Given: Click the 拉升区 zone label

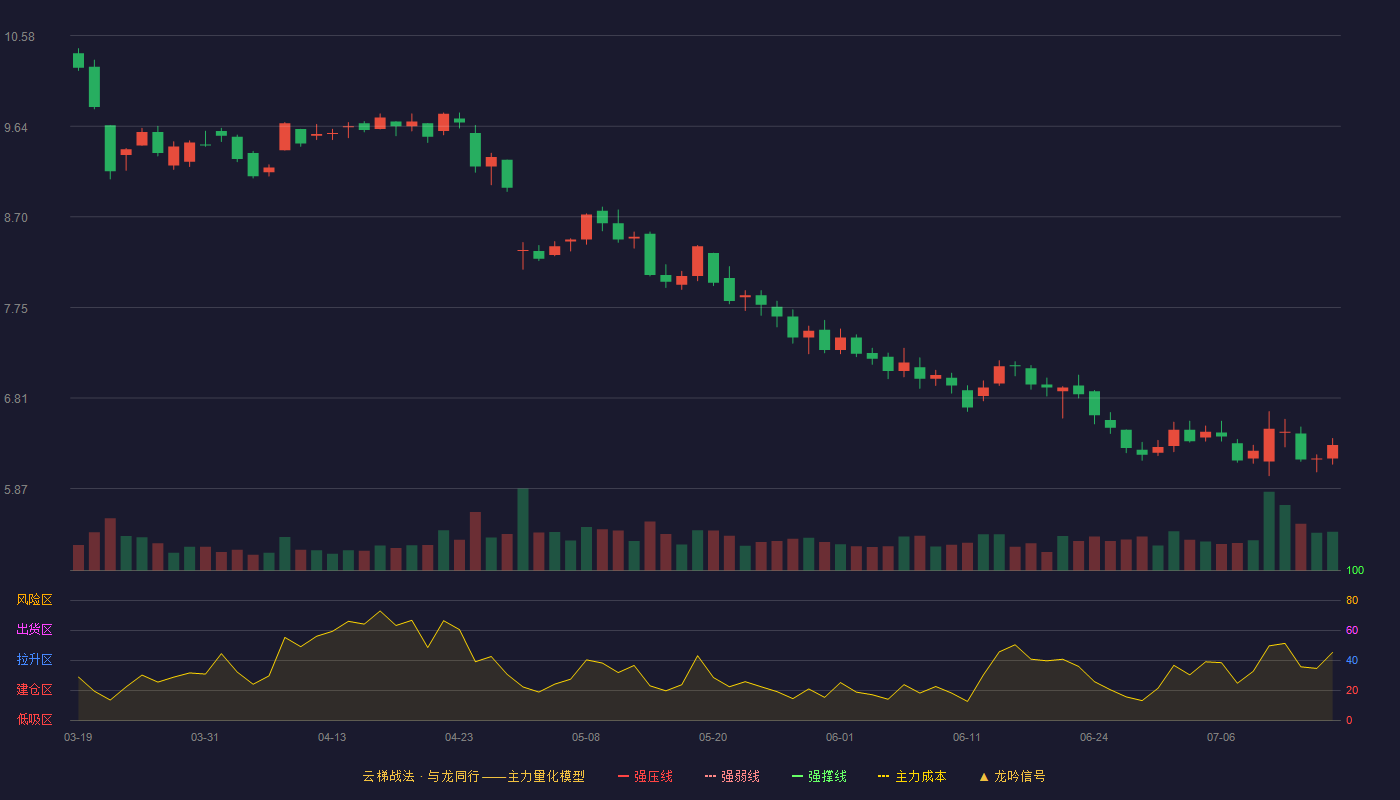Looking at the screenshot, I should click(x=34, y=660).
